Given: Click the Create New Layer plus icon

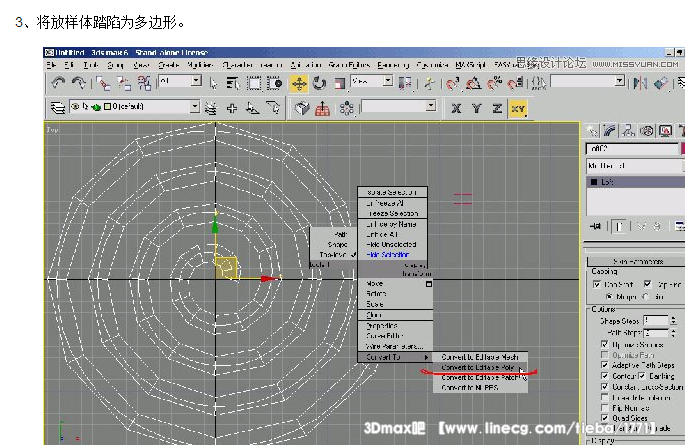Looking at the screenshot, I should click(x=232, y=108).
